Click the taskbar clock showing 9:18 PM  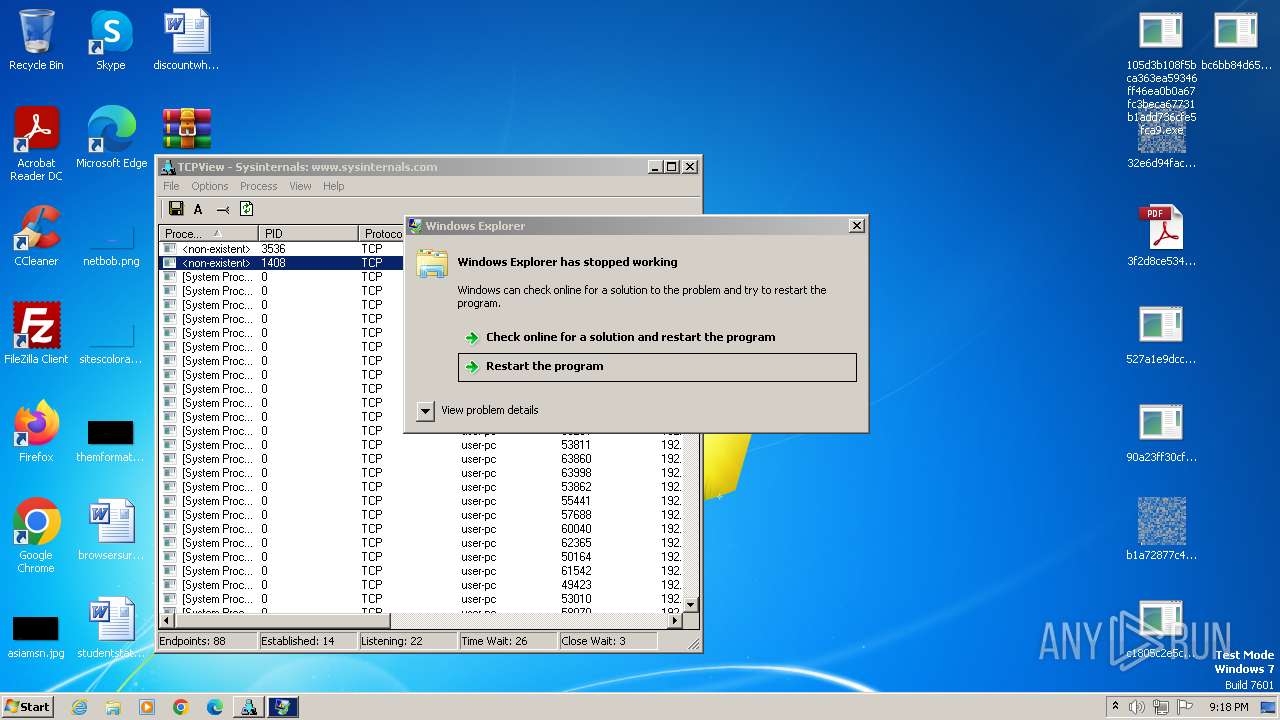tap(1228, 707)
